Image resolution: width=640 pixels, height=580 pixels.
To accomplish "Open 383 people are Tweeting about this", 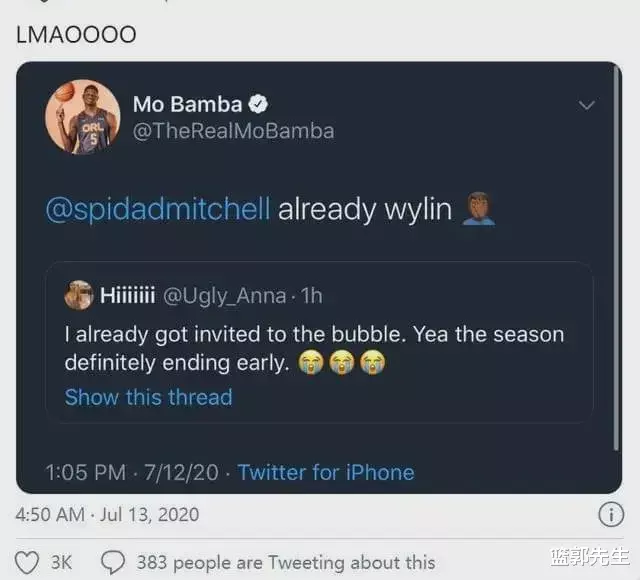I will (x=286, y=562).
